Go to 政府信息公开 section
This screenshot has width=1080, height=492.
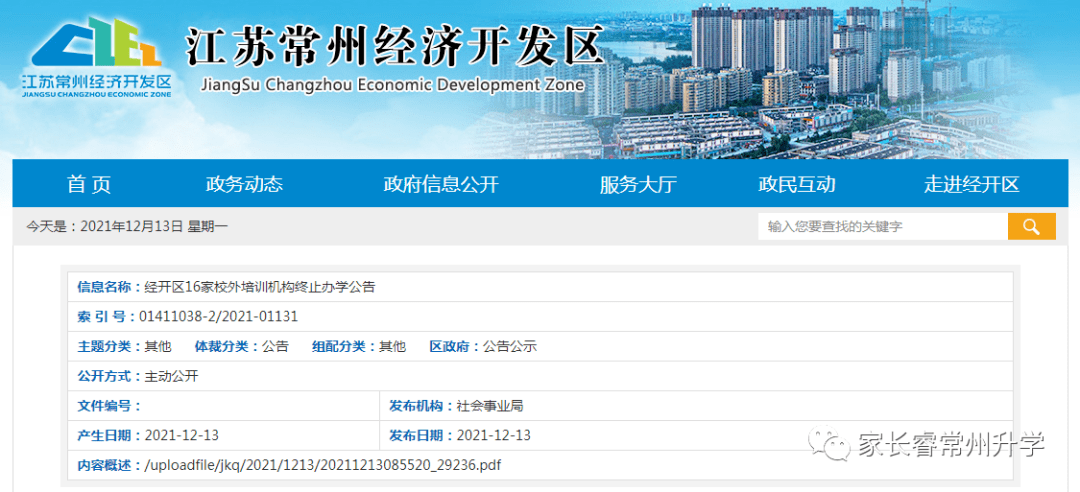[x=441, y=184]
